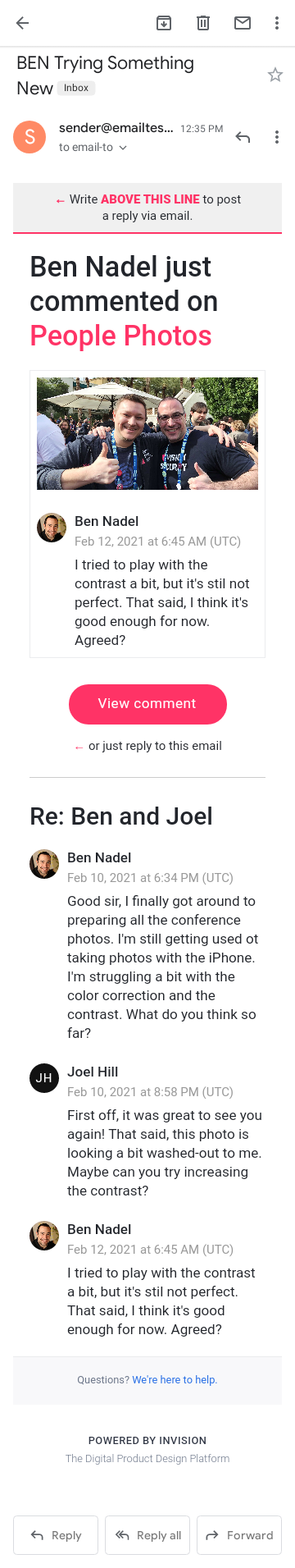Archive this email with the archive icon
This screenshot has width=295, height=1568.
point(164,23)
